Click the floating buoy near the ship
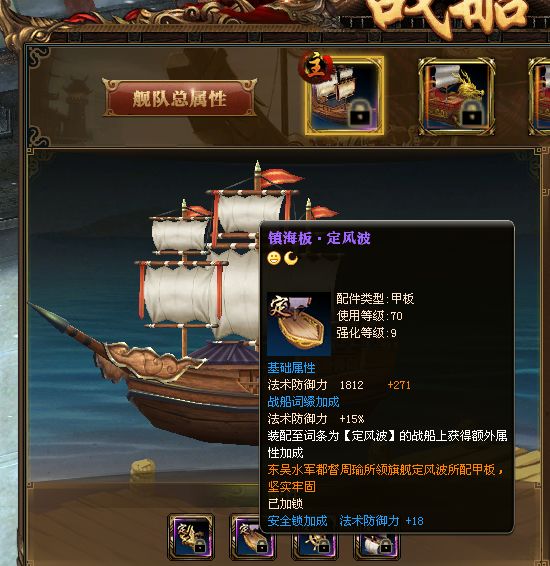550x566 pixels. click(143, 468)
